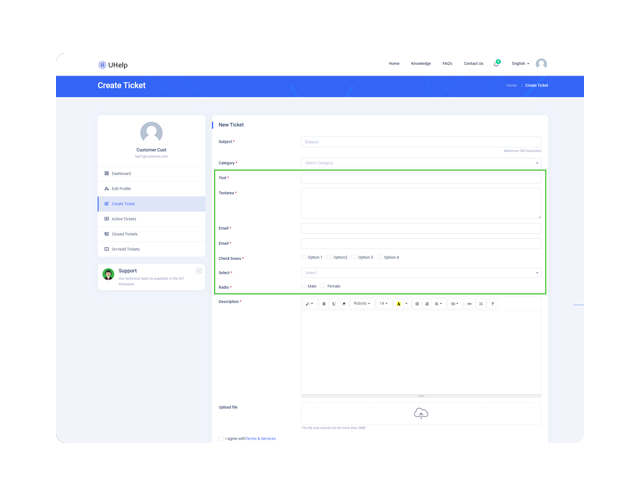
Task: Open paragraph alignment dropdown
Action: 438,304
